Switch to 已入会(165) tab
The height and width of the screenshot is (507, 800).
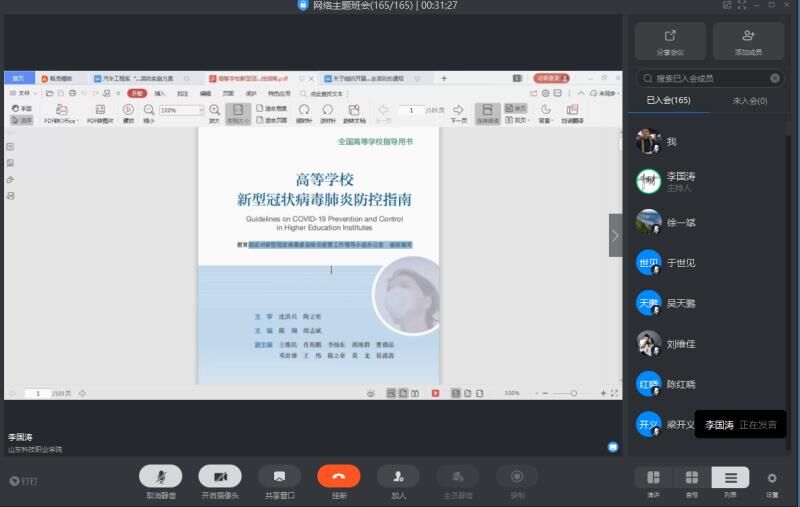click(x=668, y=100)
